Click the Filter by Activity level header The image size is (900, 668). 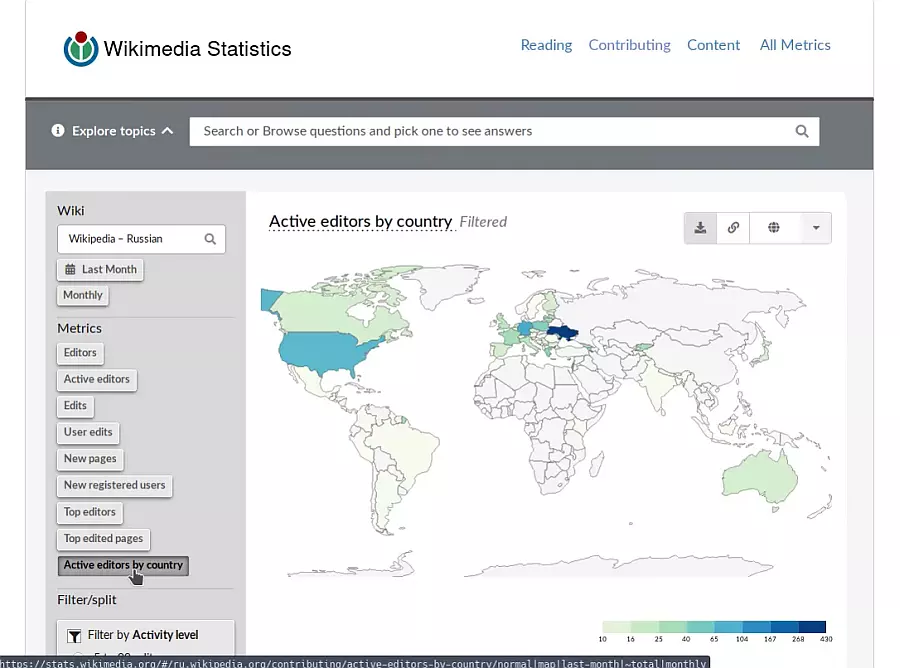pyautogui.click(x=145, y=635)
